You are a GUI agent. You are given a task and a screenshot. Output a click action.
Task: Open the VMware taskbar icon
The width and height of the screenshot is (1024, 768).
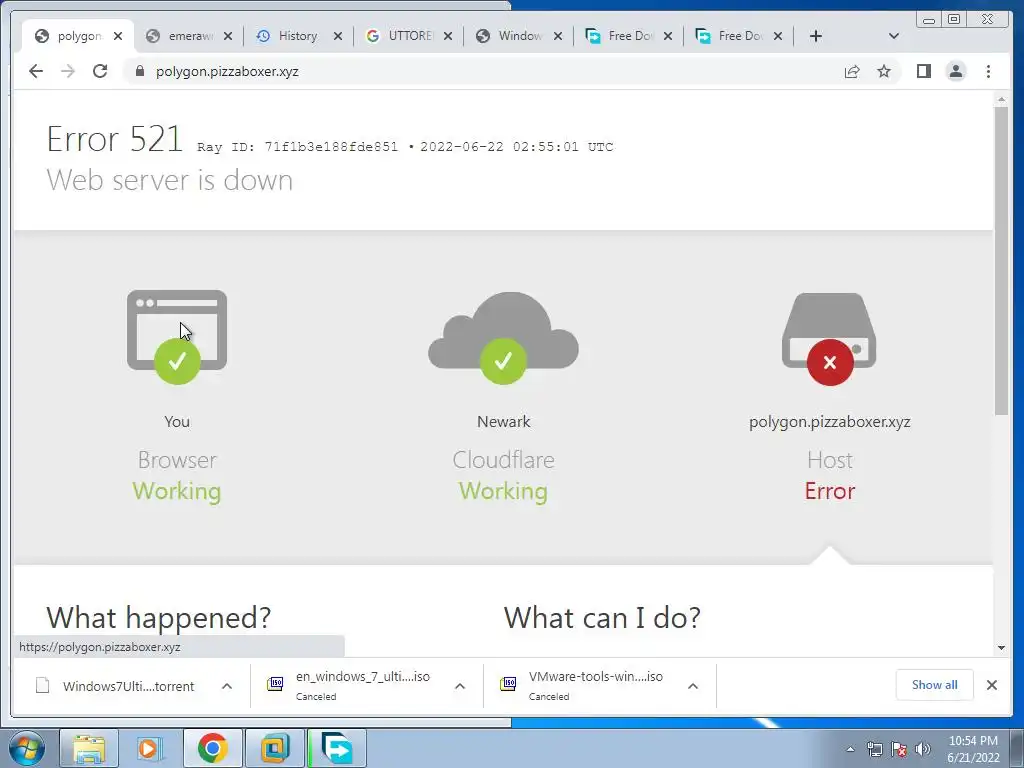pos(274,748)
